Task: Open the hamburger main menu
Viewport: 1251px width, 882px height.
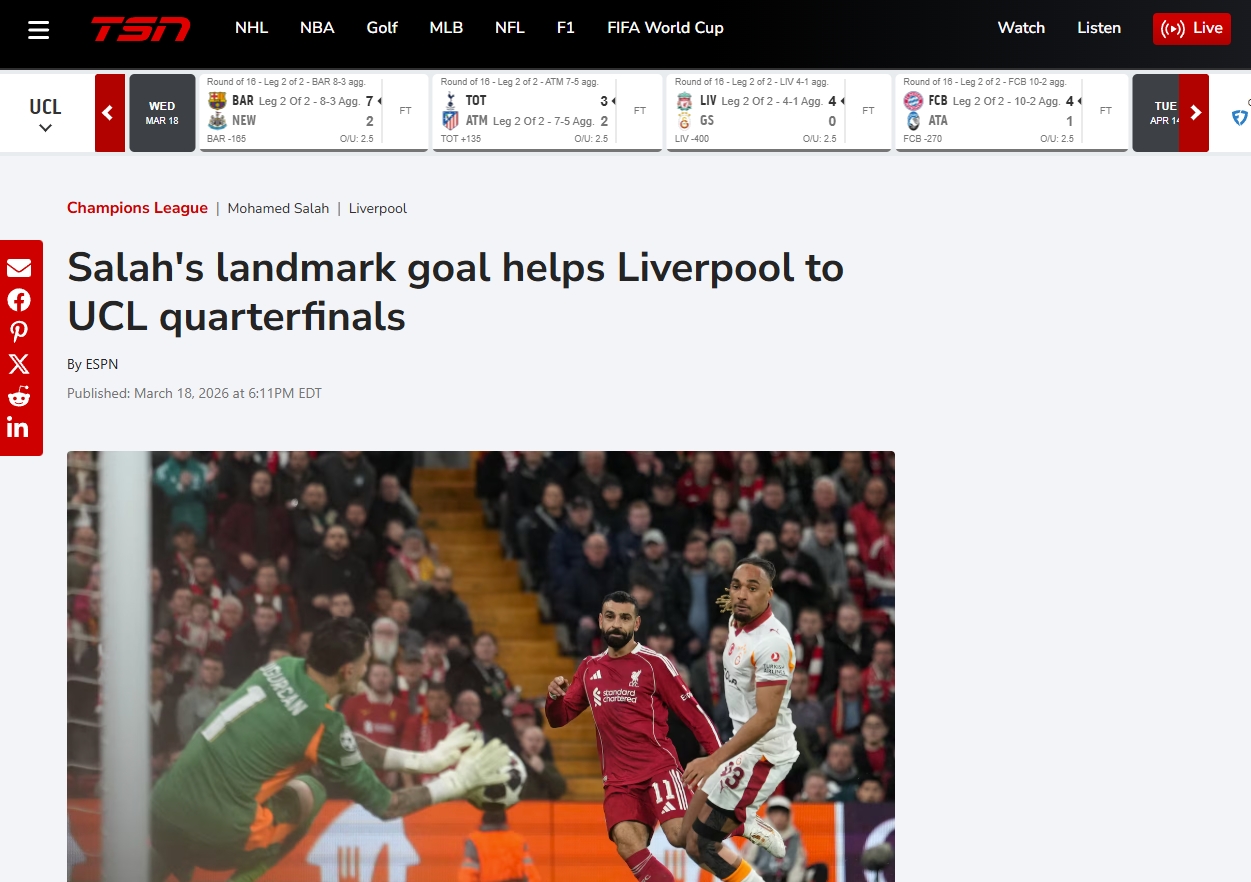Action: pyautogui.click(x=39, y=29)
